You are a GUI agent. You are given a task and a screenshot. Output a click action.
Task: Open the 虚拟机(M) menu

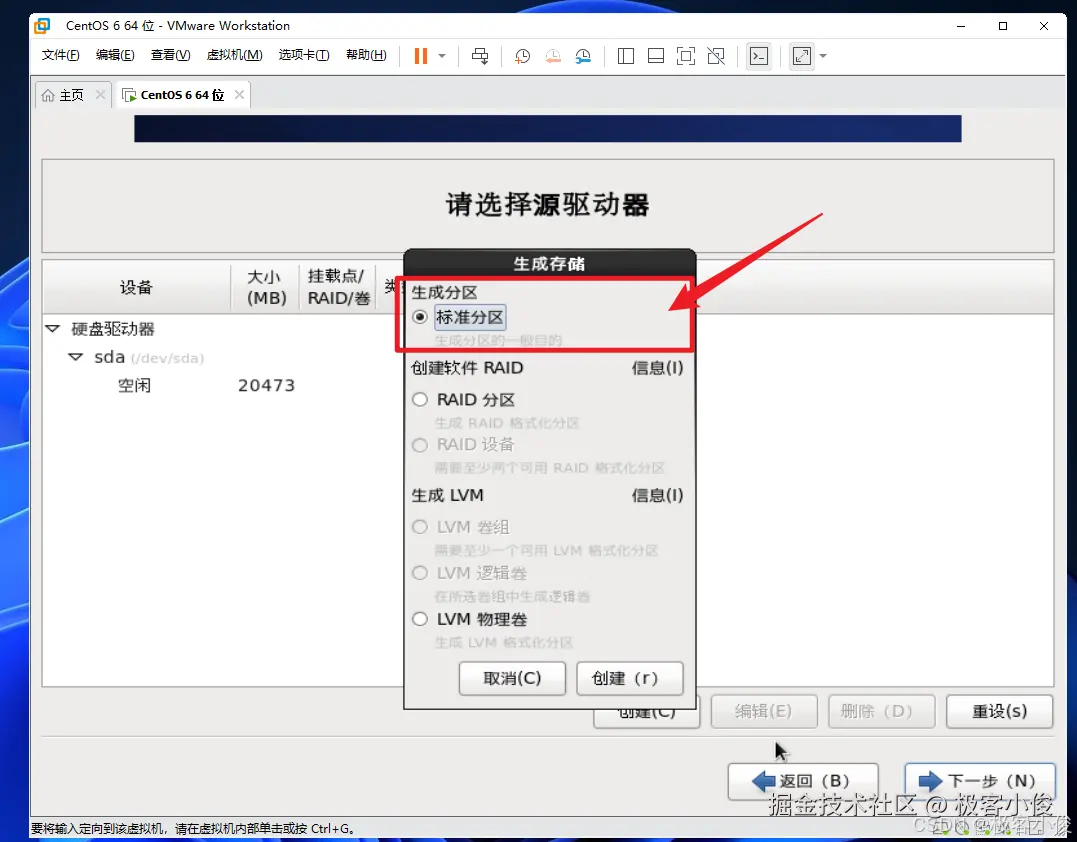[x=234, y=55]
